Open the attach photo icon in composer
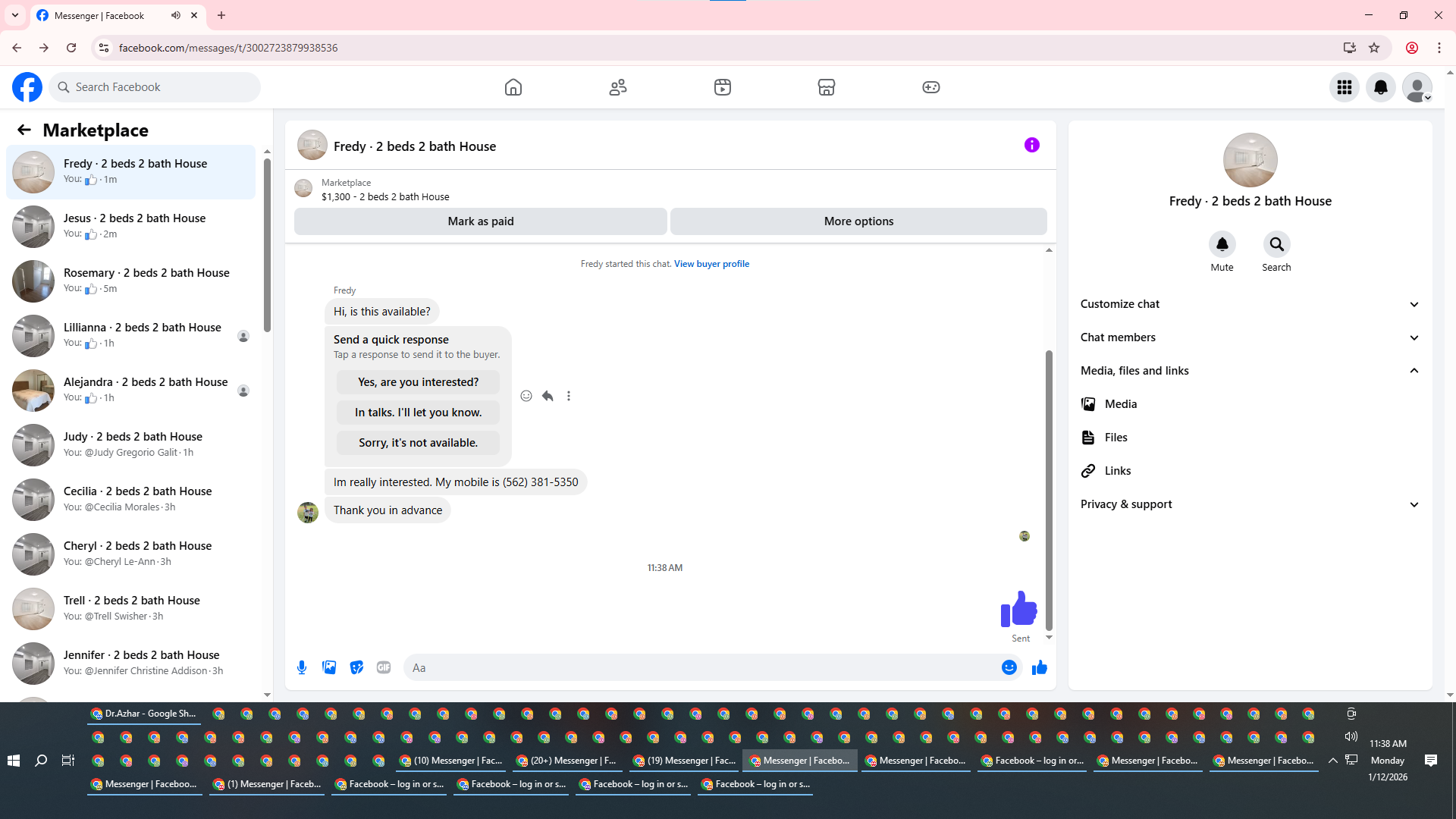1456x819 pixels. 329,667
